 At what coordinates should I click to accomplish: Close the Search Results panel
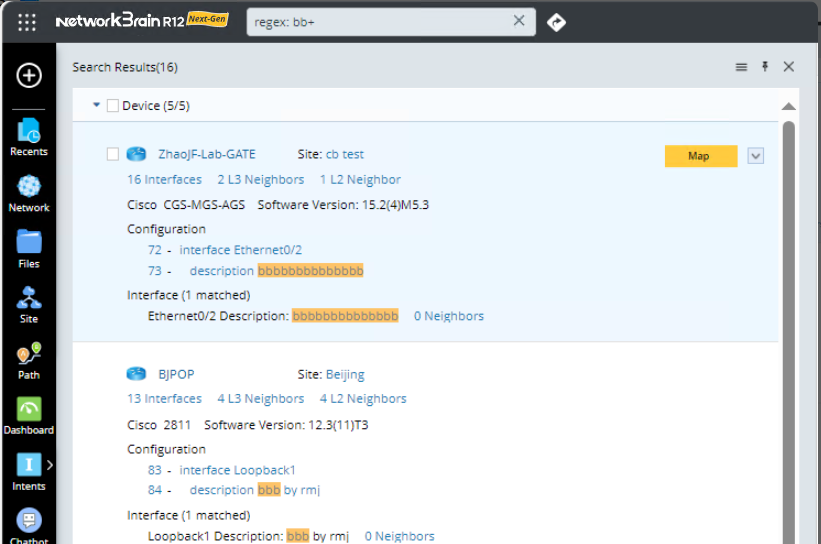pos(789,66)
